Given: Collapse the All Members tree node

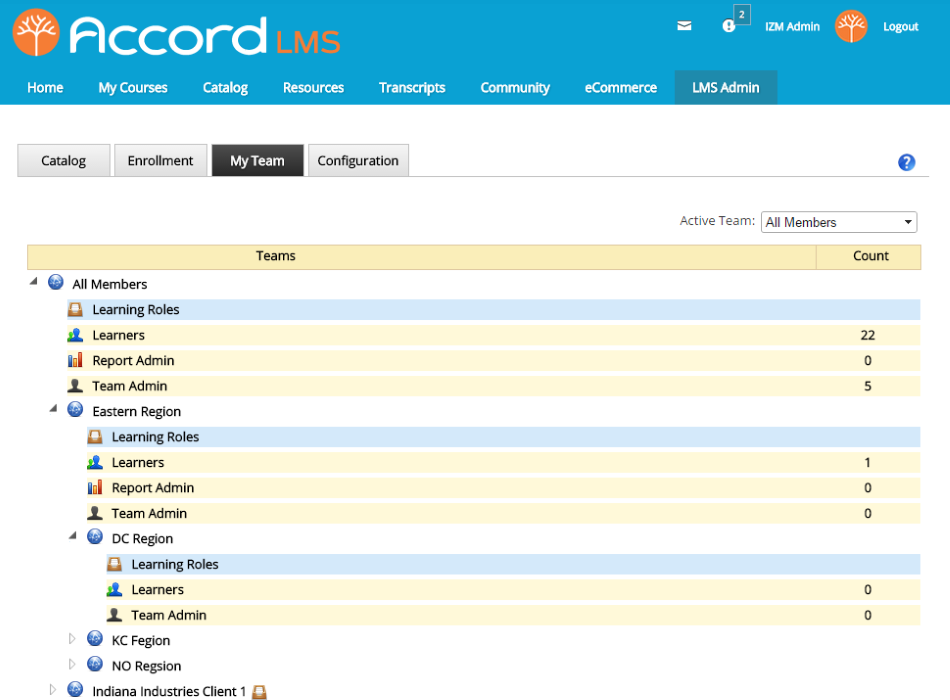Looking at the screenshot, I should [x=34, y=281].
